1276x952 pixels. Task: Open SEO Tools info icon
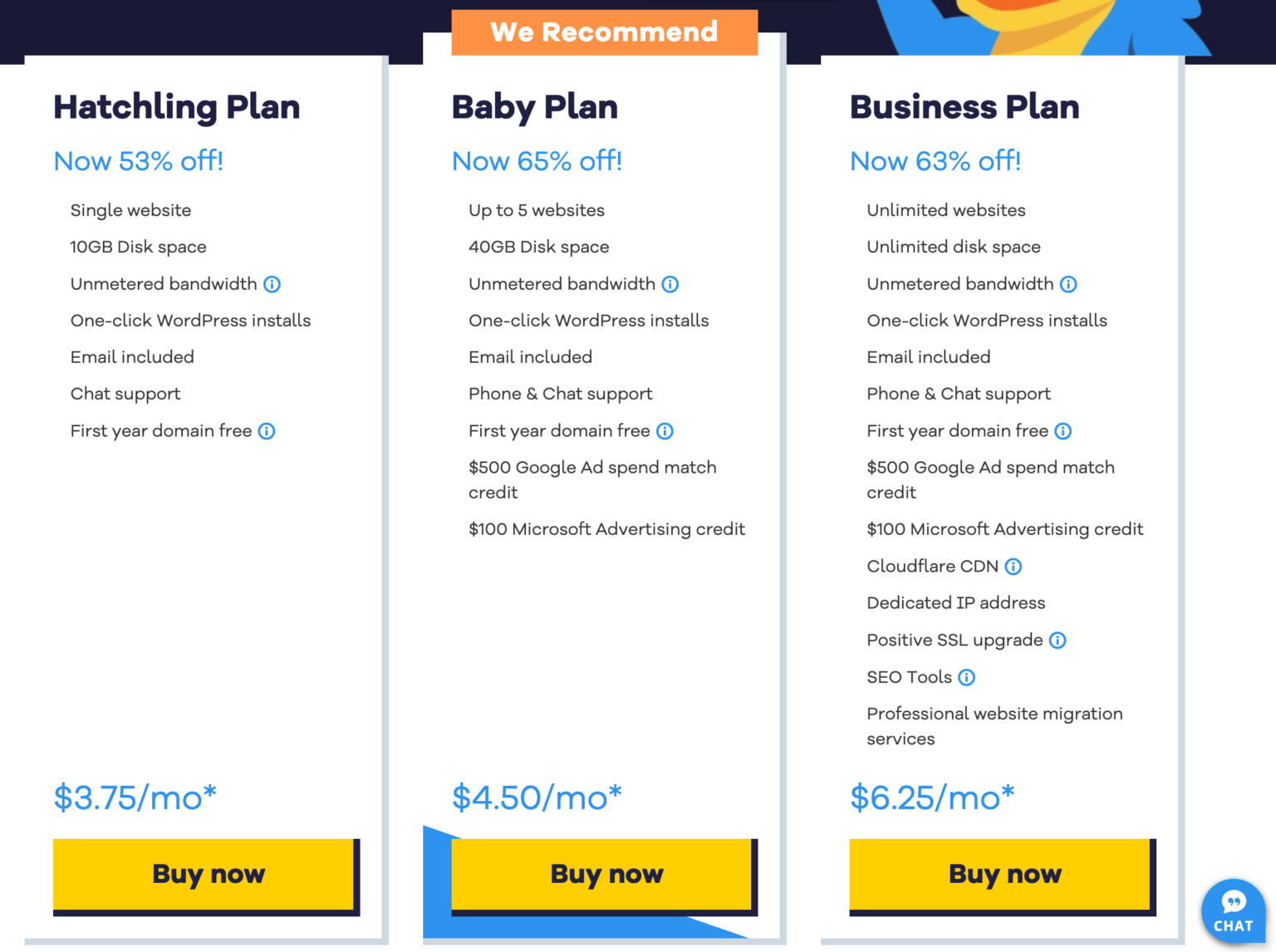966,677
